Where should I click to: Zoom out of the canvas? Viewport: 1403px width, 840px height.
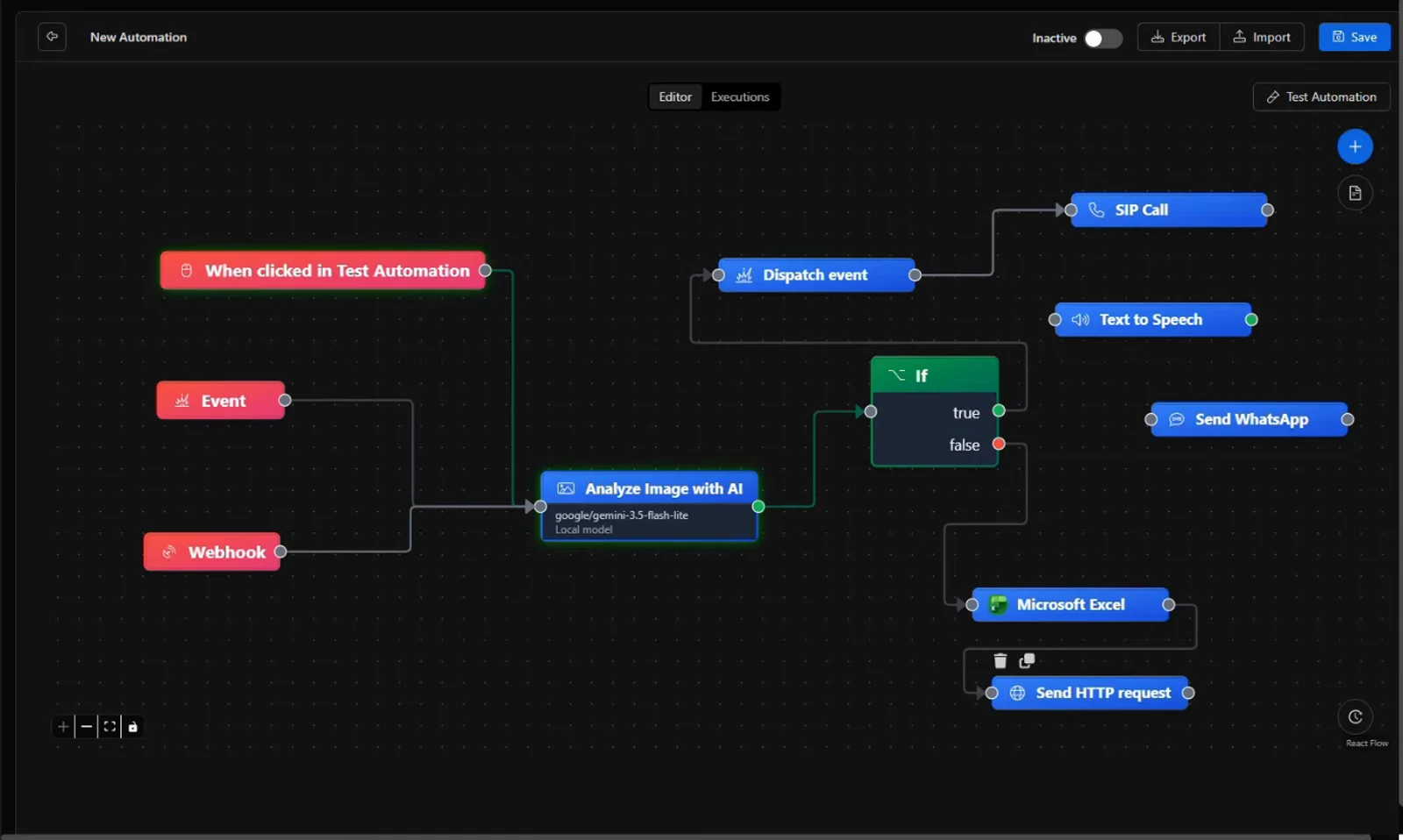(x=86, y=726)
